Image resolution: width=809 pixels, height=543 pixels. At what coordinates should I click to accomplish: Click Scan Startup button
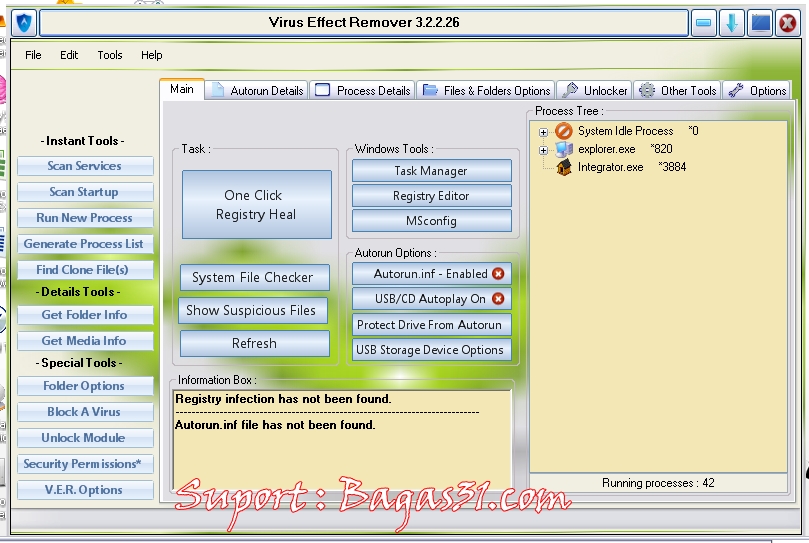click(85, 192)
